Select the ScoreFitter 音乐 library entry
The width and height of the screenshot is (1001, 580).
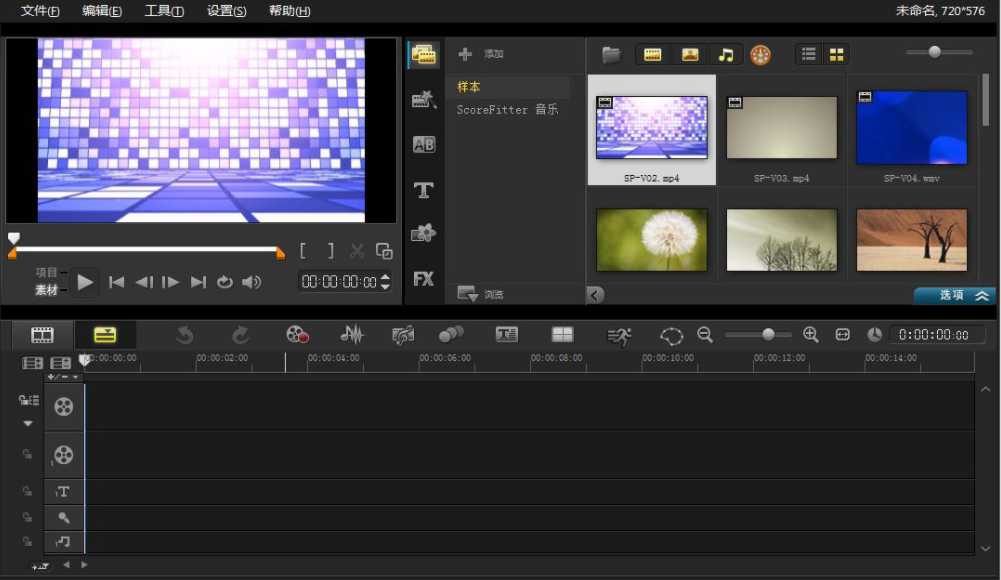(508, 110)
